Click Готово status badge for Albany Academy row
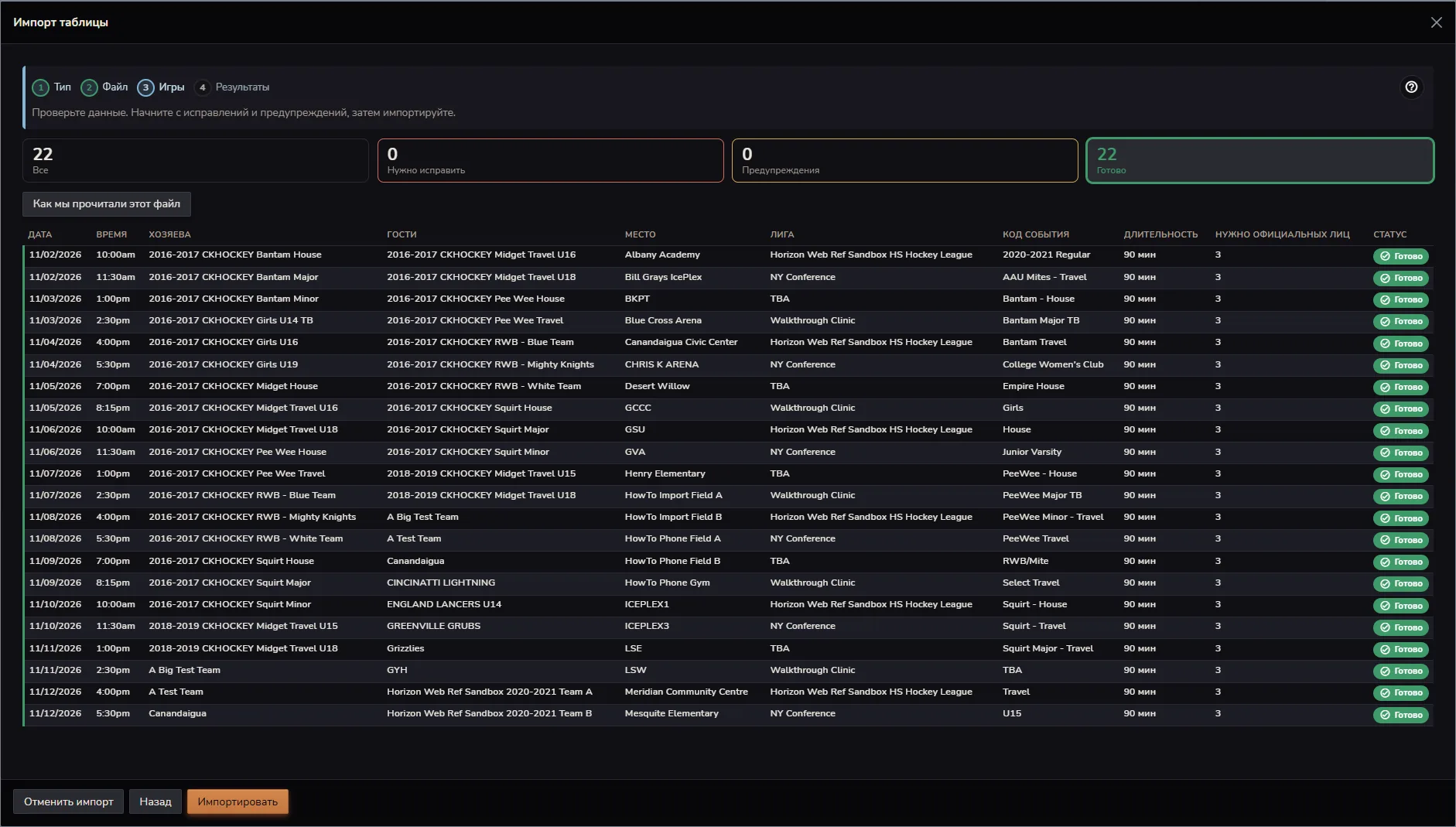 tap(1400, 256)
